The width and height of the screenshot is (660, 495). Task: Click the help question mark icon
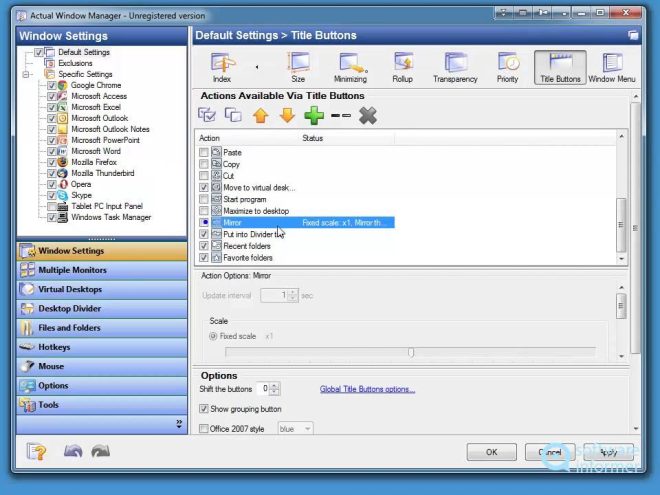tap(37, 452)
